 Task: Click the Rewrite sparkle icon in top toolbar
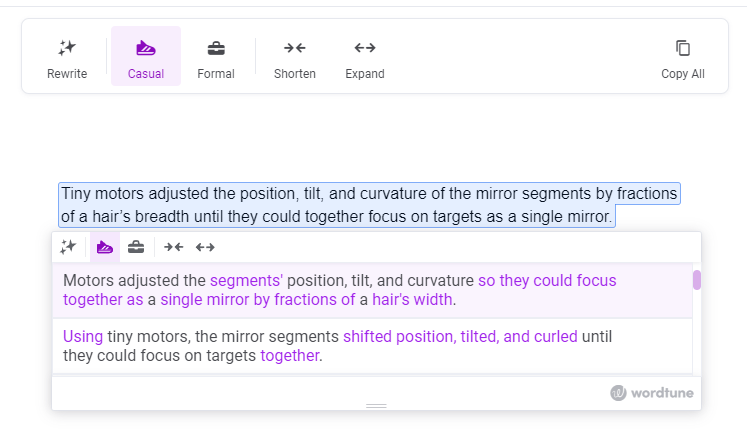coord(67,48)
